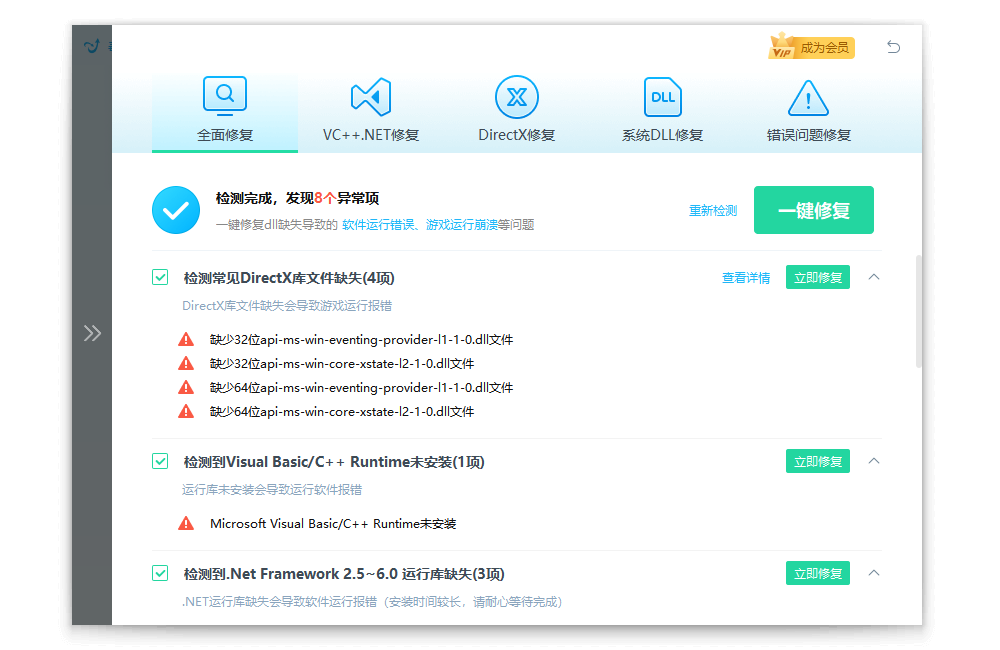
Task: Select the VC++.NET修复 Visual Studio icon
Action: click(371, 97)
